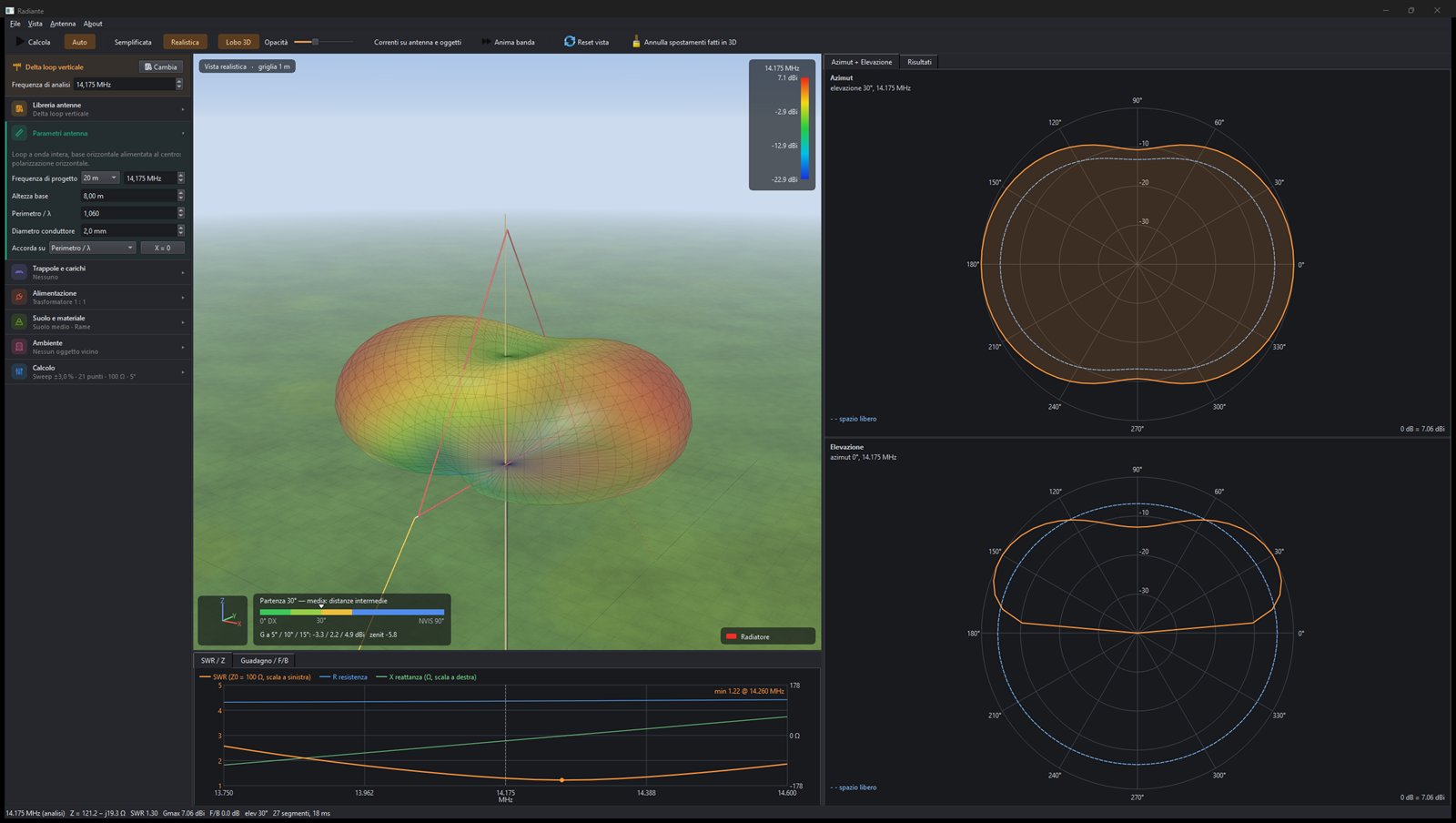This screenshot has width=1456, height=823.
Task: Click the Frequenza di analisi stepper arrows
Action: point(179,84)
